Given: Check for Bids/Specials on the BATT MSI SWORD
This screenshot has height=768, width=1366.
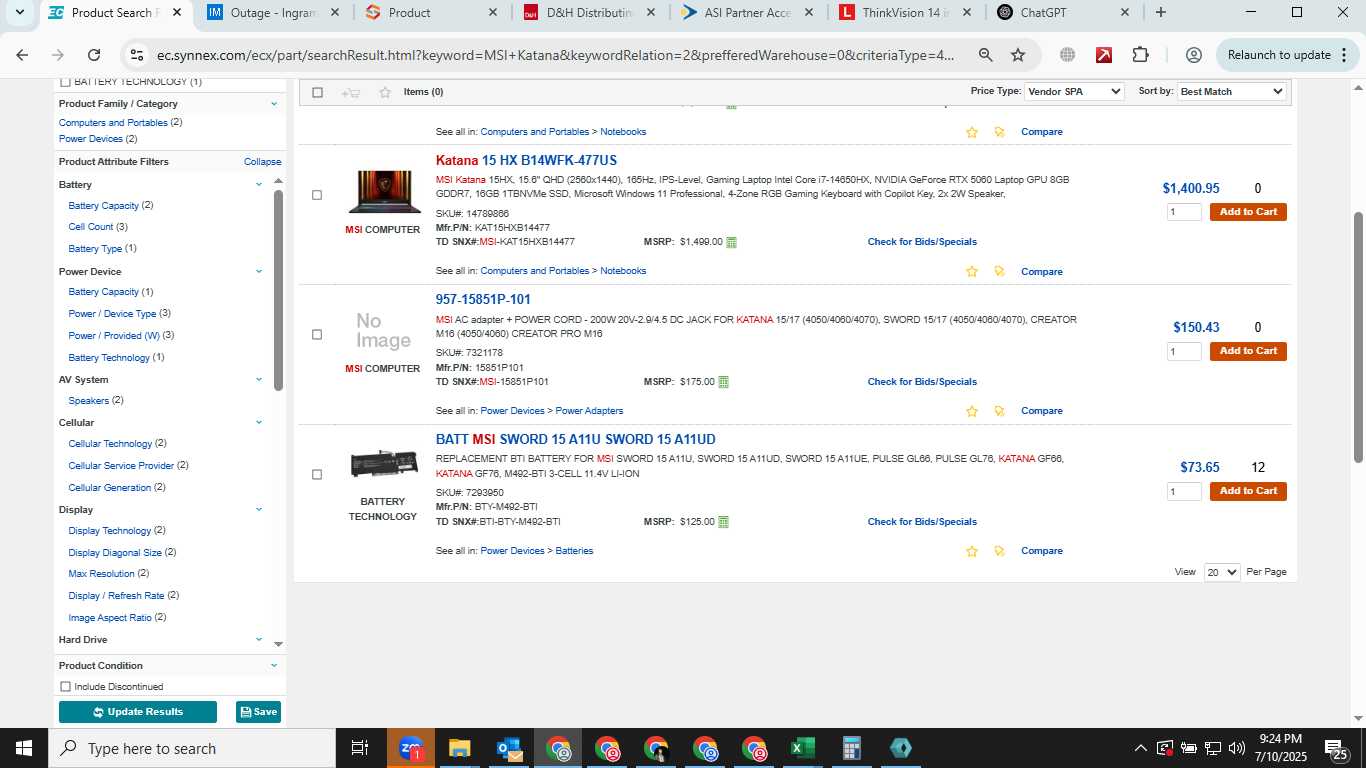Looking at the screenshot, I should 922,522.
